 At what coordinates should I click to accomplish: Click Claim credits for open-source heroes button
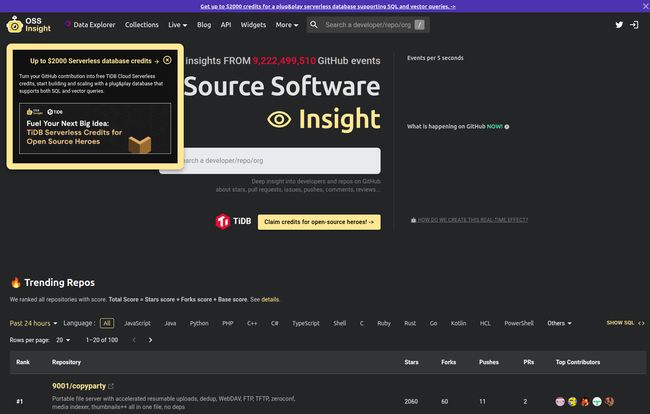click(319, 222)
